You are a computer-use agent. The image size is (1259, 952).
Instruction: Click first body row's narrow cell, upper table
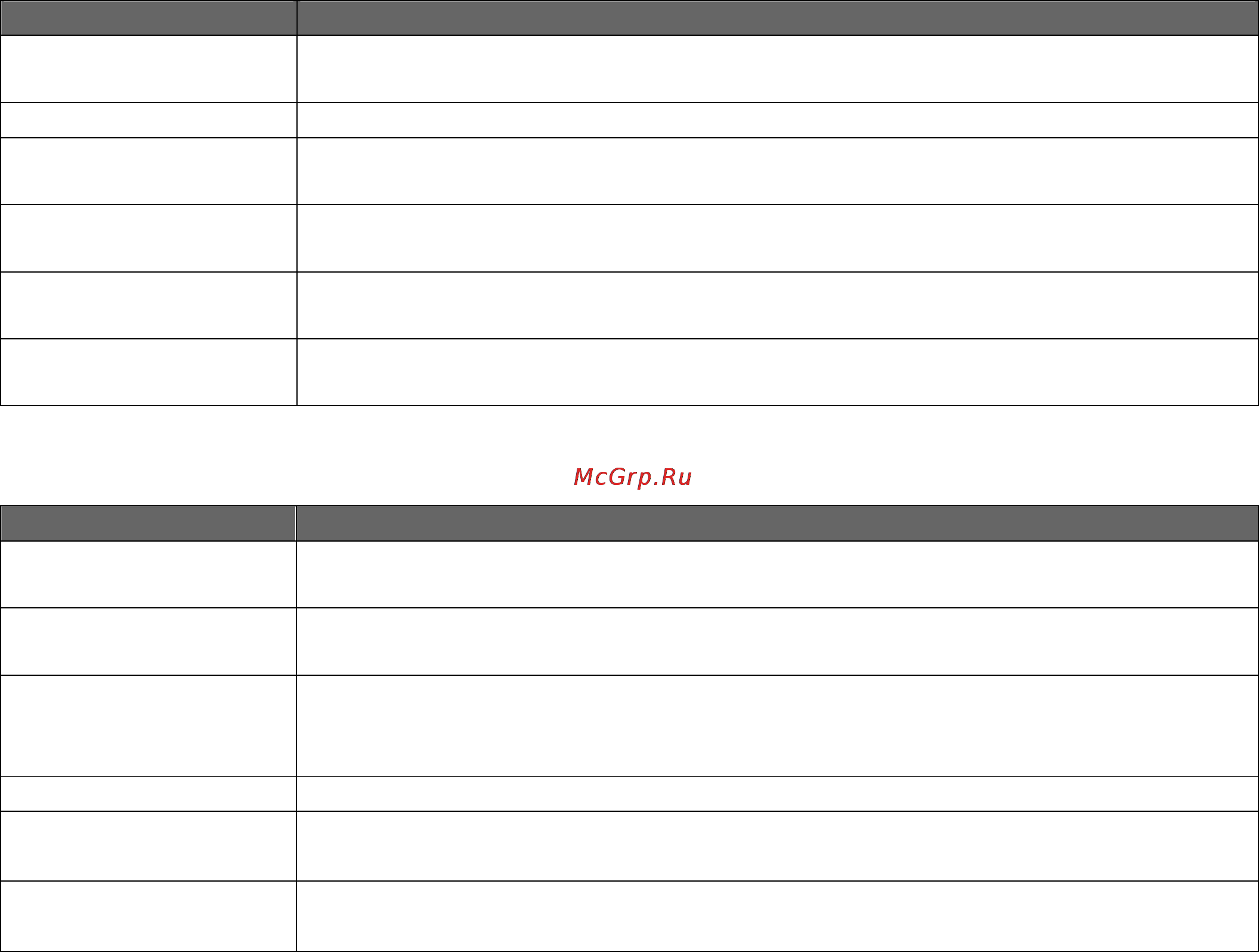coord(149,69)
